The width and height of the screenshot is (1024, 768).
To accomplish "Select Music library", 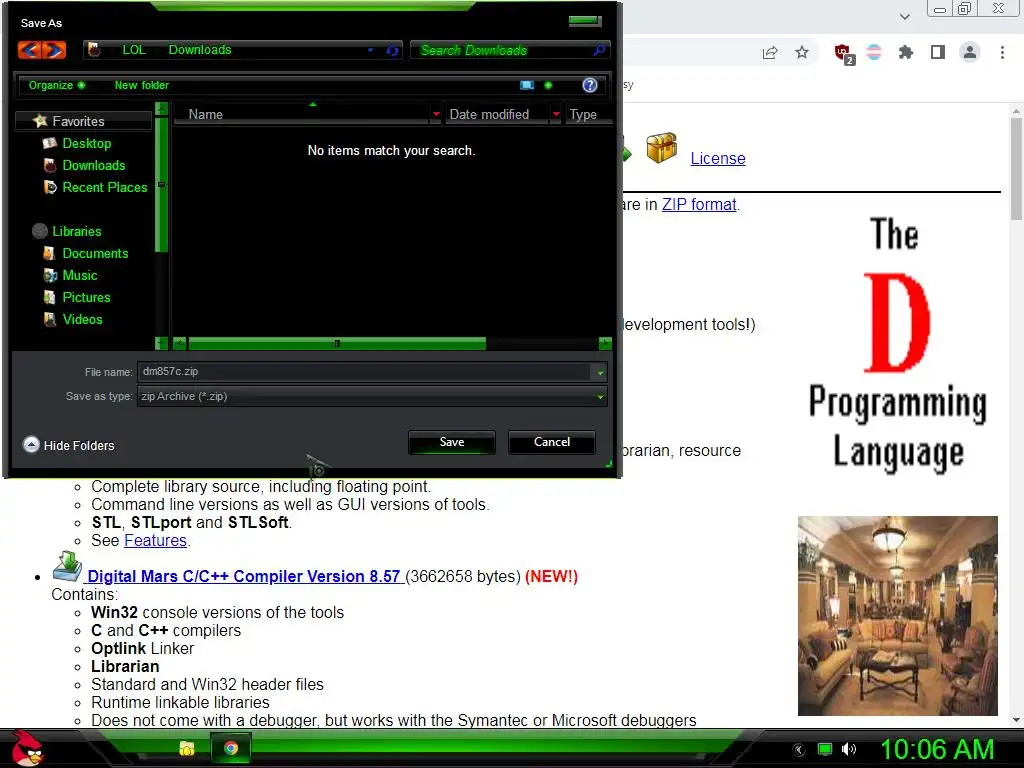I will pyautogui.click(x=80, y=276).
